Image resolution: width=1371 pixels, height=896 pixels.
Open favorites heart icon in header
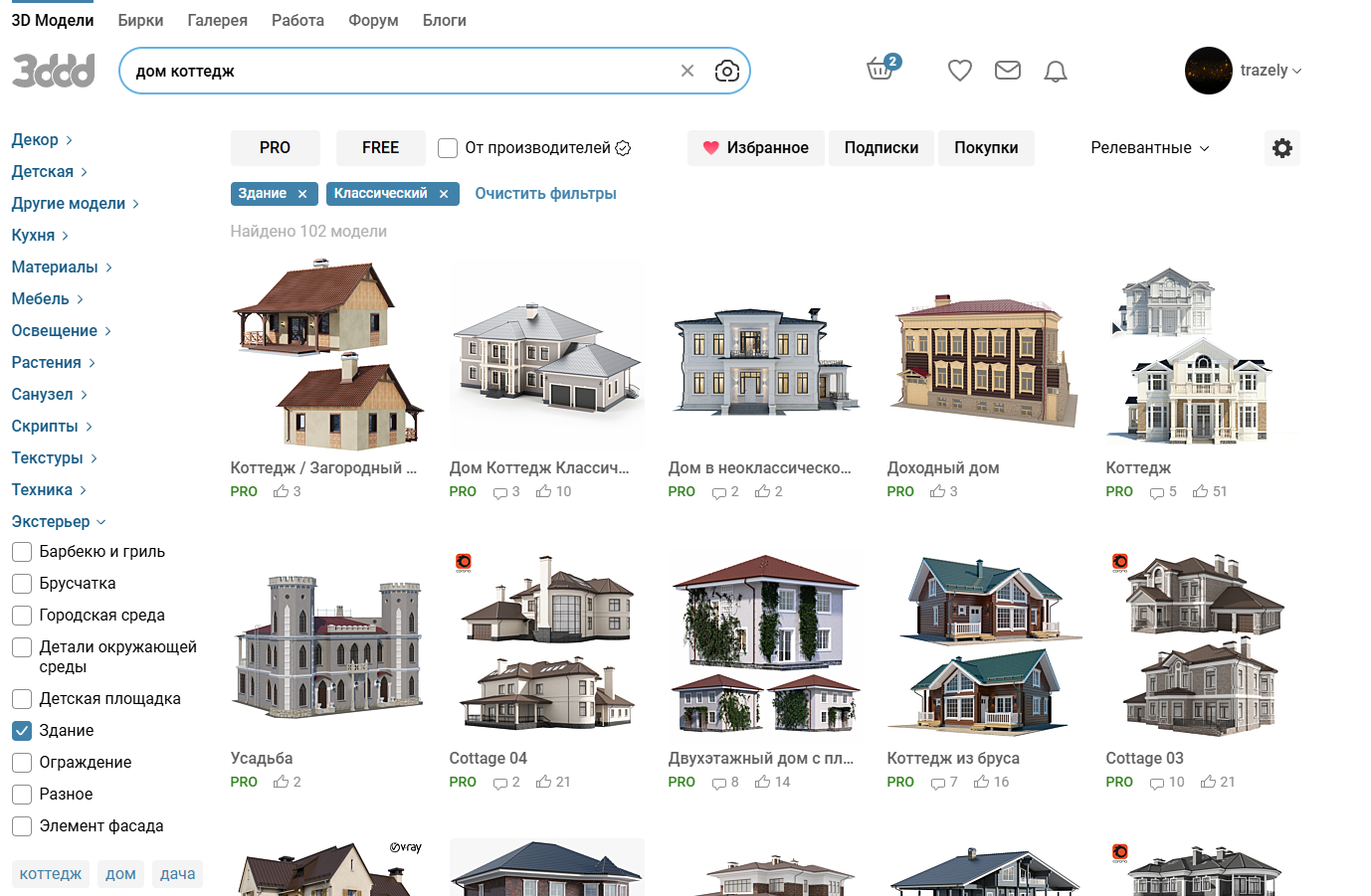960,71
